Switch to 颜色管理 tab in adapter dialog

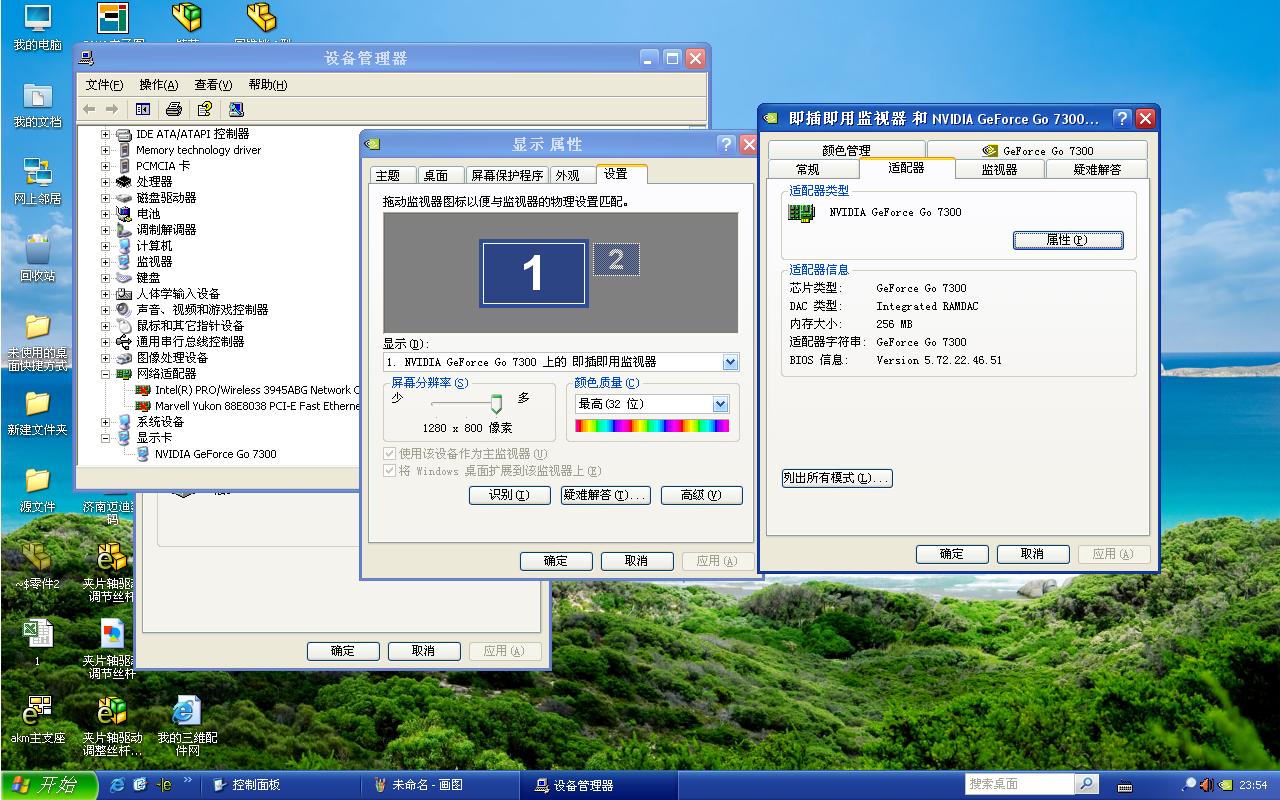point(846,150)
